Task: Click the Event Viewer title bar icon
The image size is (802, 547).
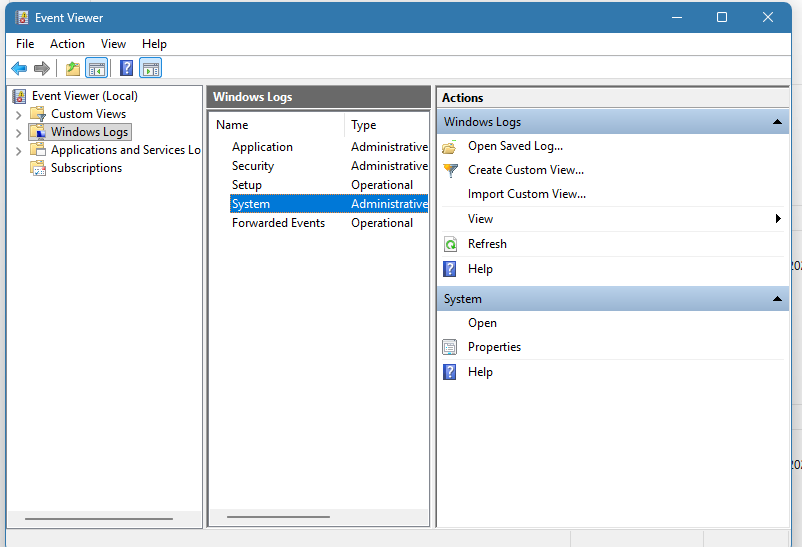Action: (21, 17)
